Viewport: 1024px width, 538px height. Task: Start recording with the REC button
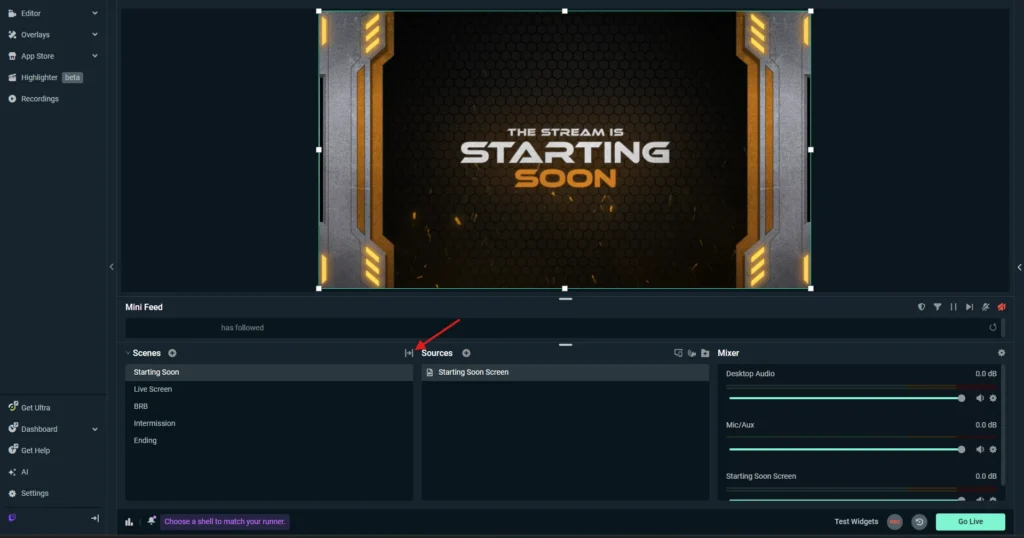click(895, 522)
